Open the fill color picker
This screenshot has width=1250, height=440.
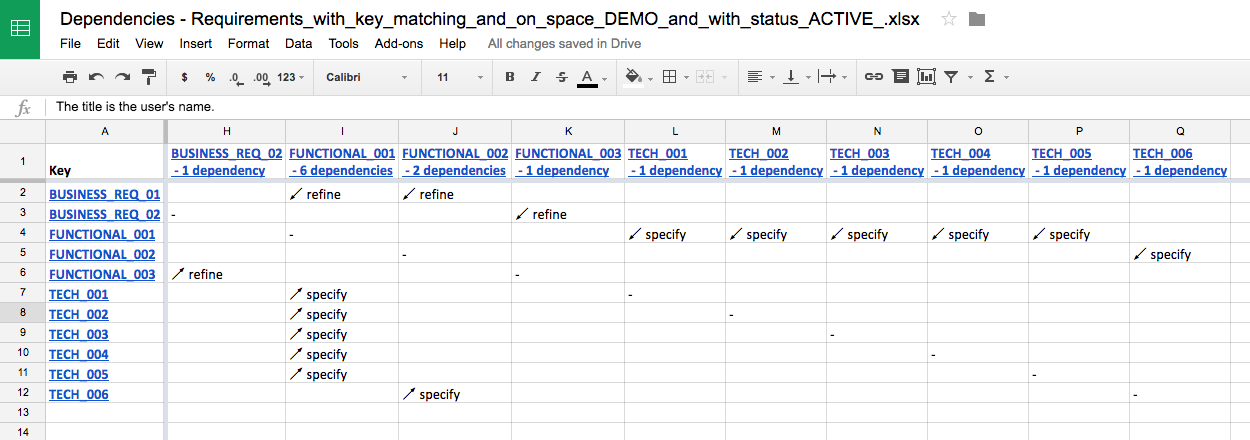pyautogui.click(x=636, y=77)
